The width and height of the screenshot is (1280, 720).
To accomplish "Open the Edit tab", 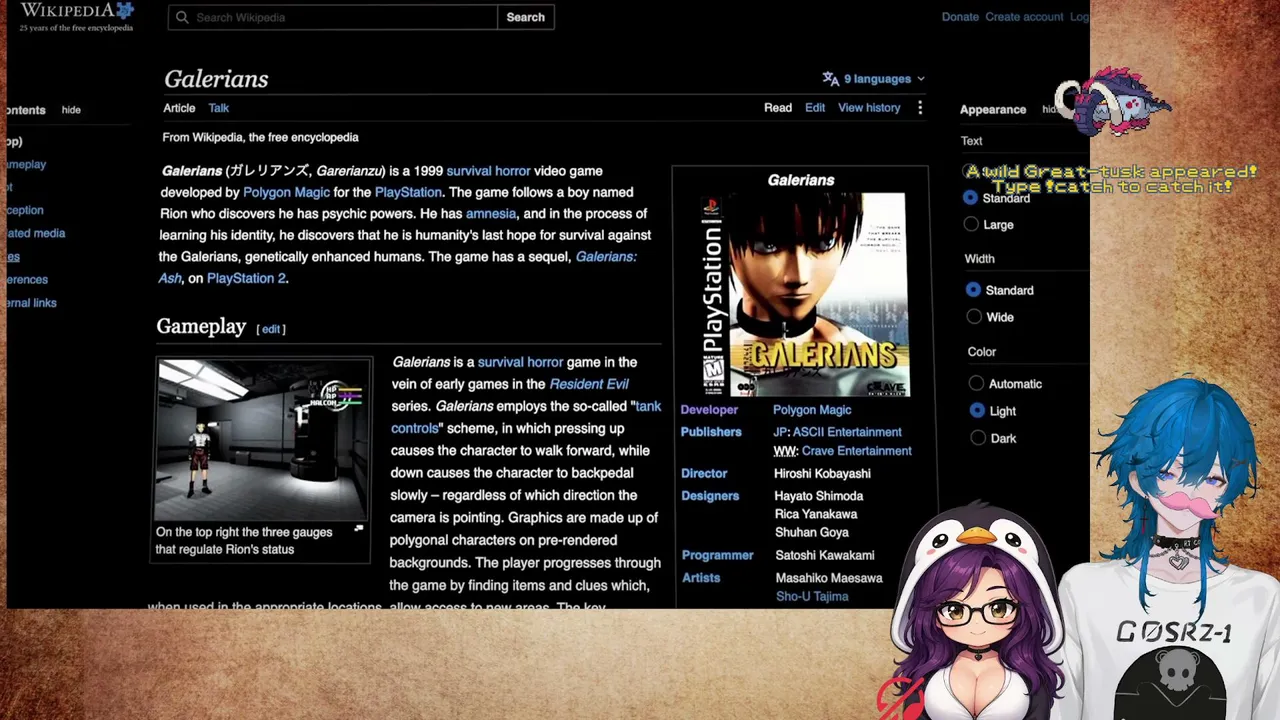I will pyautogui.click(x=815, y=108).
